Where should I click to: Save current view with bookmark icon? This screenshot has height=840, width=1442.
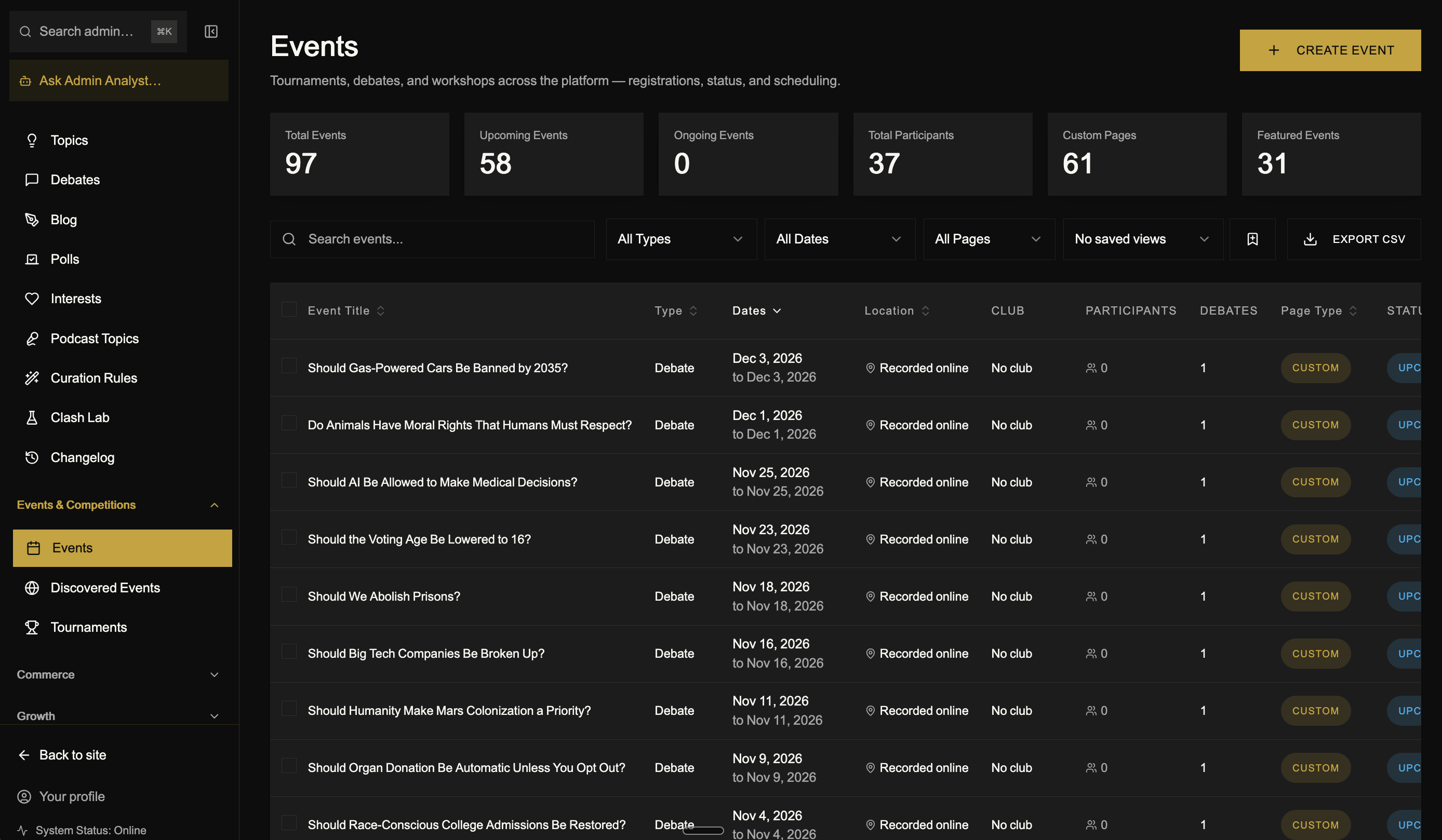1252,239
